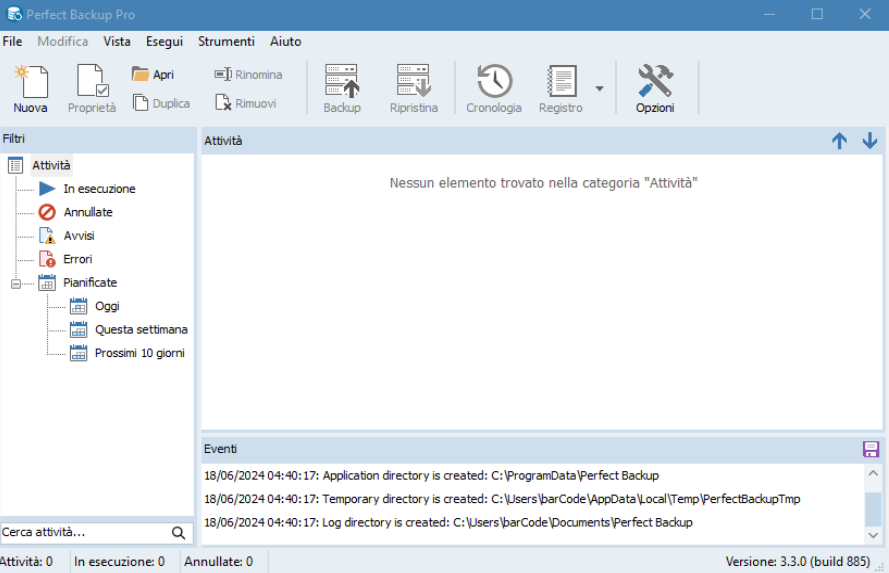Screen dimensions: 889x573
Task: Click the Oggi calendar icon
Action: [x=78, y=306]
